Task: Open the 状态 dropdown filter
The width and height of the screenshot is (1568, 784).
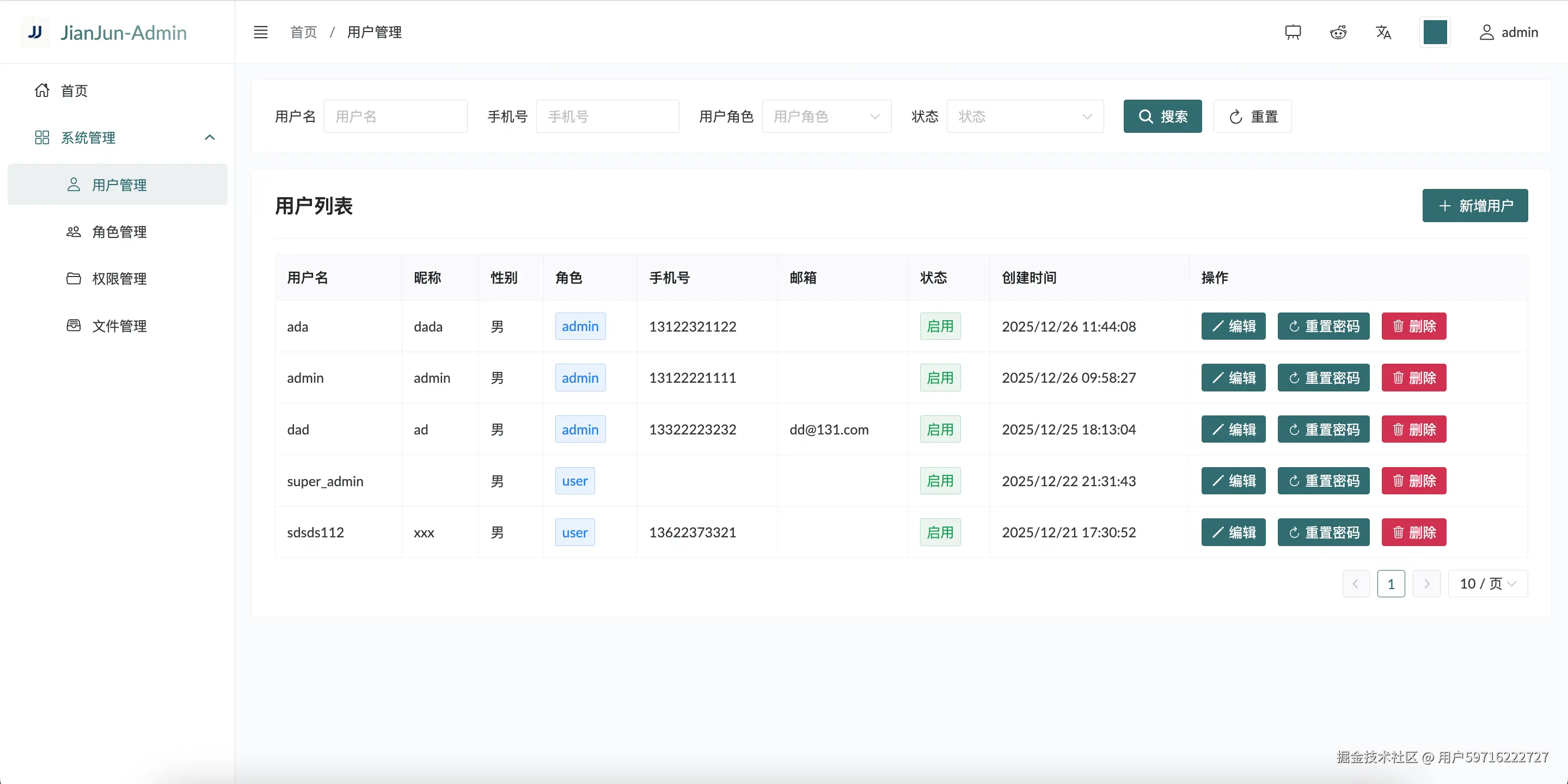Action: tap(1025, 117)
